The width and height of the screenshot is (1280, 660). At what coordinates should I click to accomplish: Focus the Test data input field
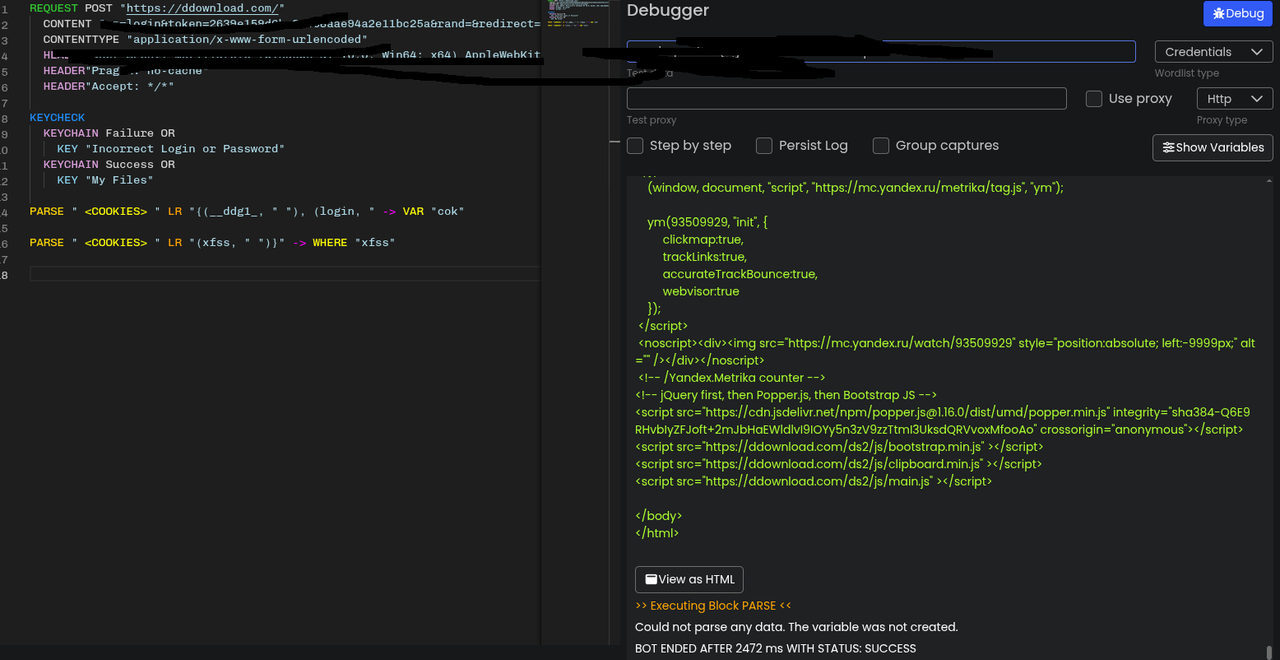[881, 51]
